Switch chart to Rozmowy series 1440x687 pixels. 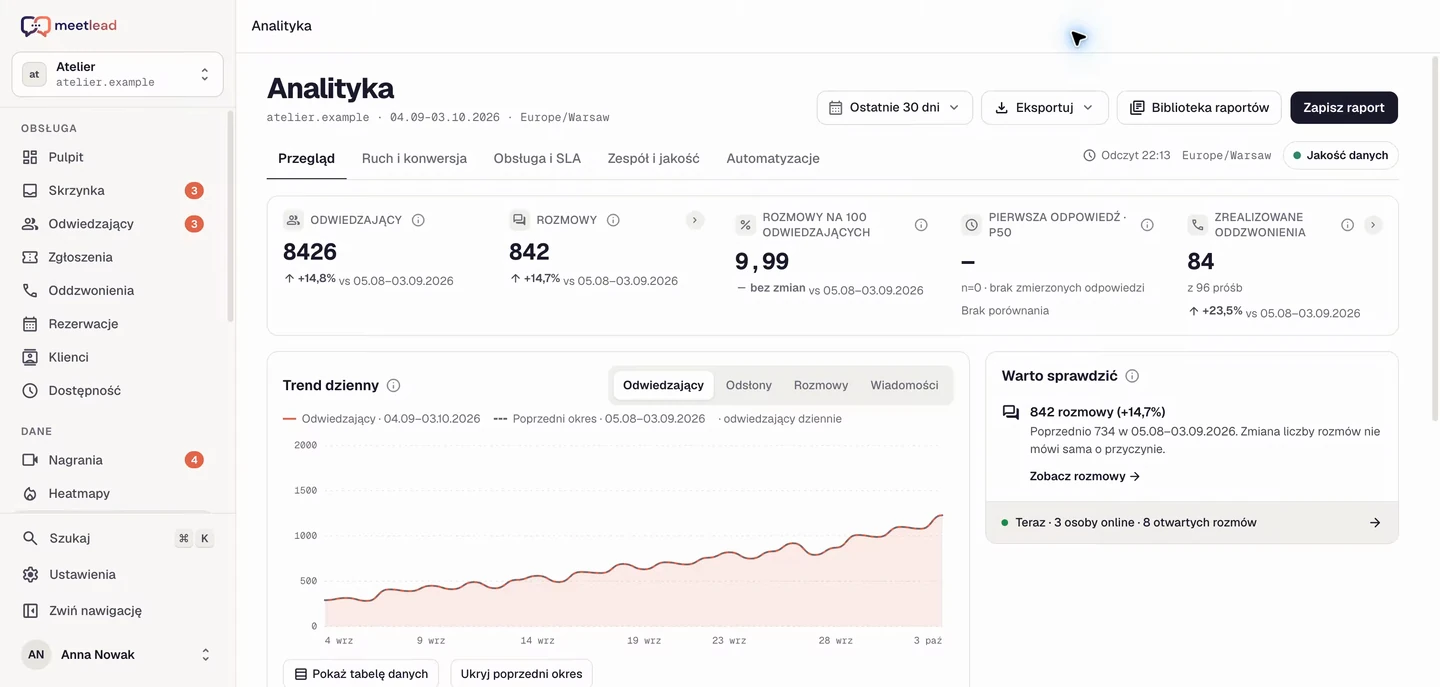pos(821,385)
